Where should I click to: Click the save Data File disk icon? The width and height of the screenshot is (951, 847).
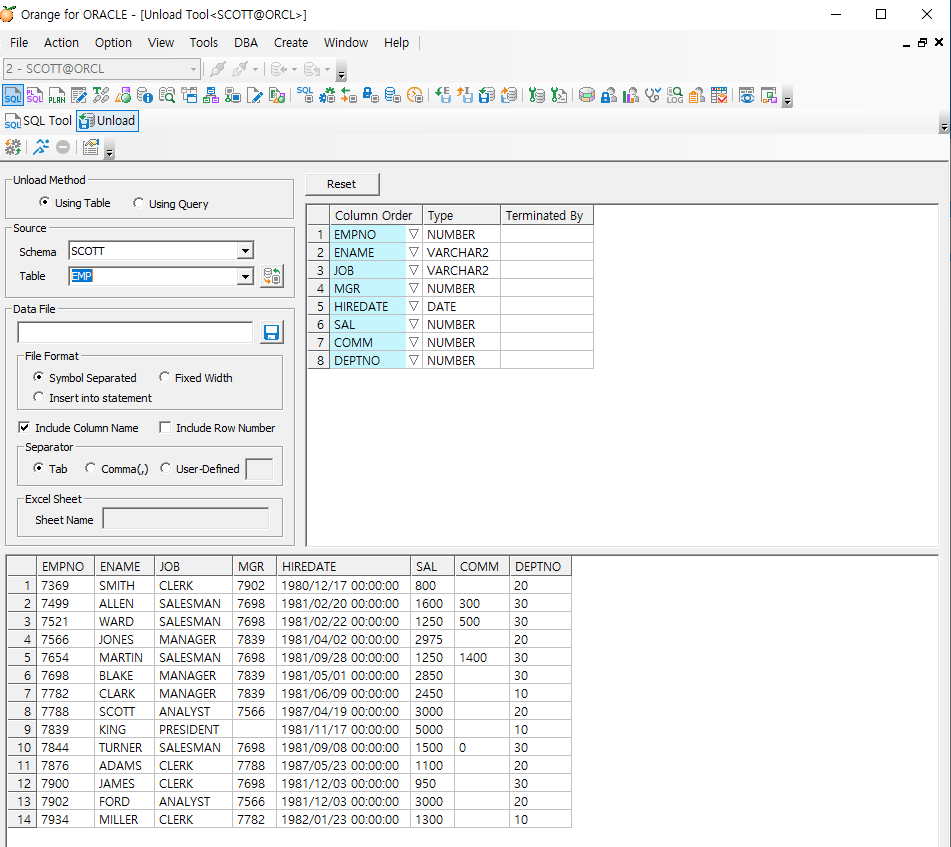pyautogui.click(x=271, y=332)
